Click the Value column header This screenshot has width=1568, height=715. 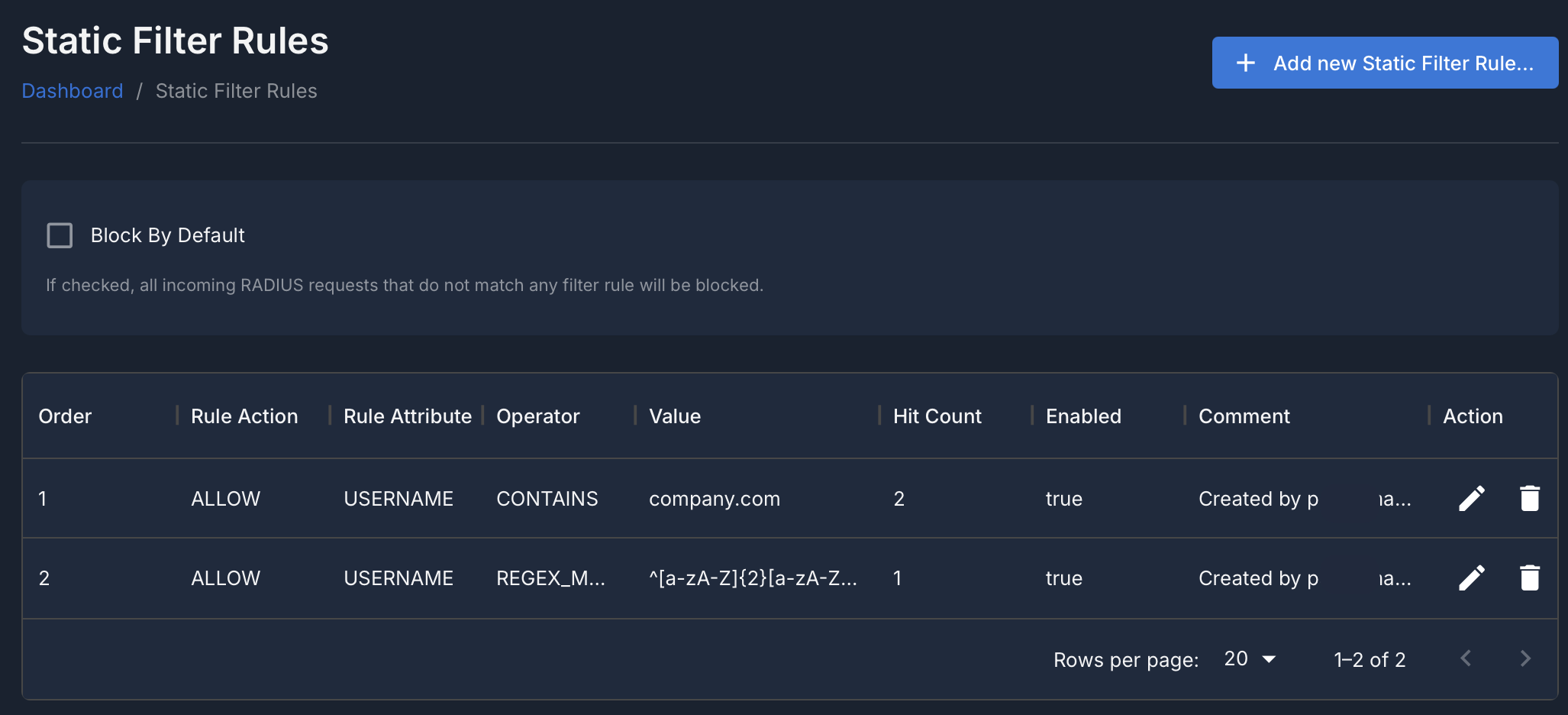(x=675, y=416)
